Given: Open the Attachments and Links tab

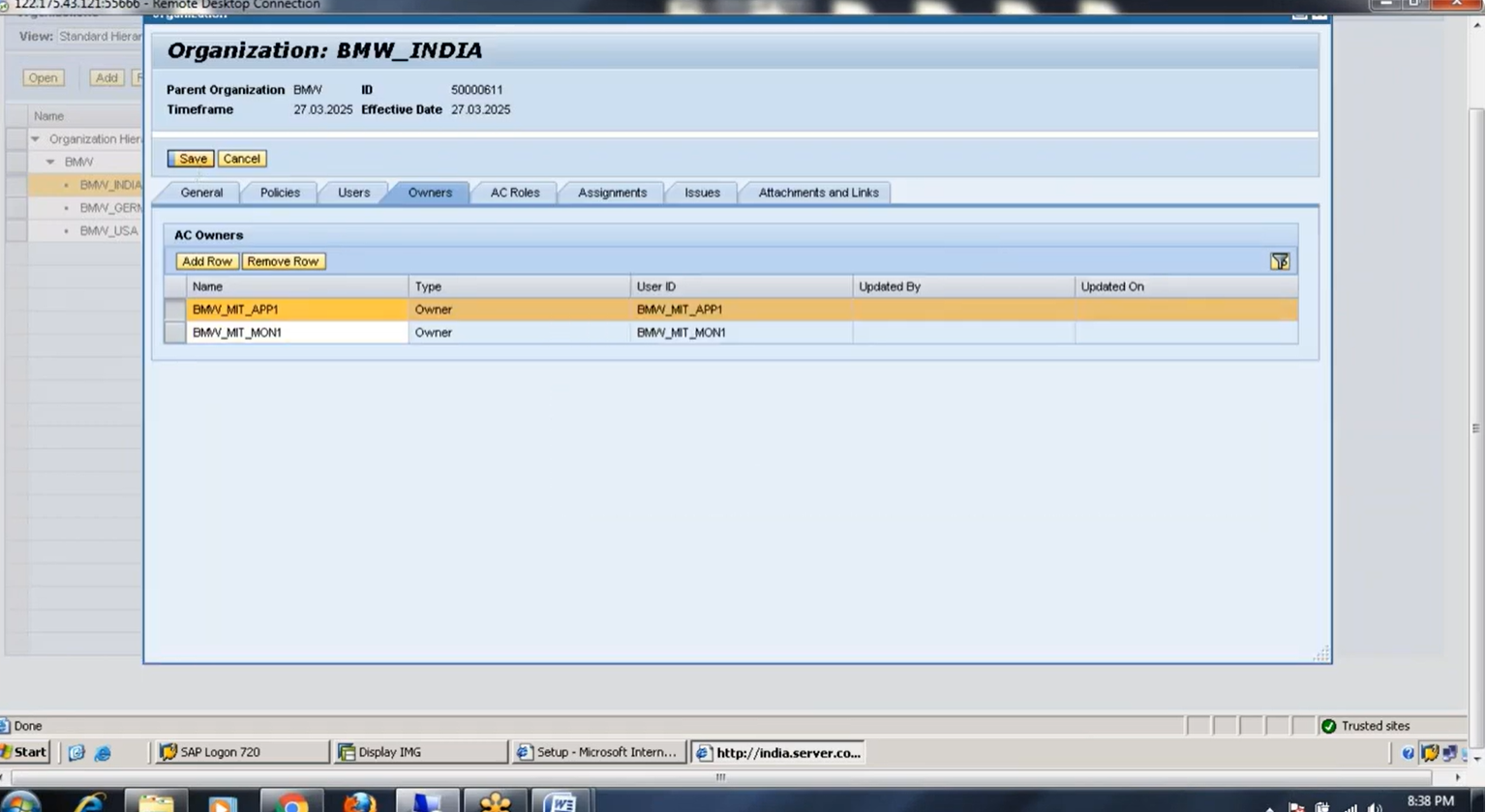Looking at the screenshot, I should coord(818,193).
